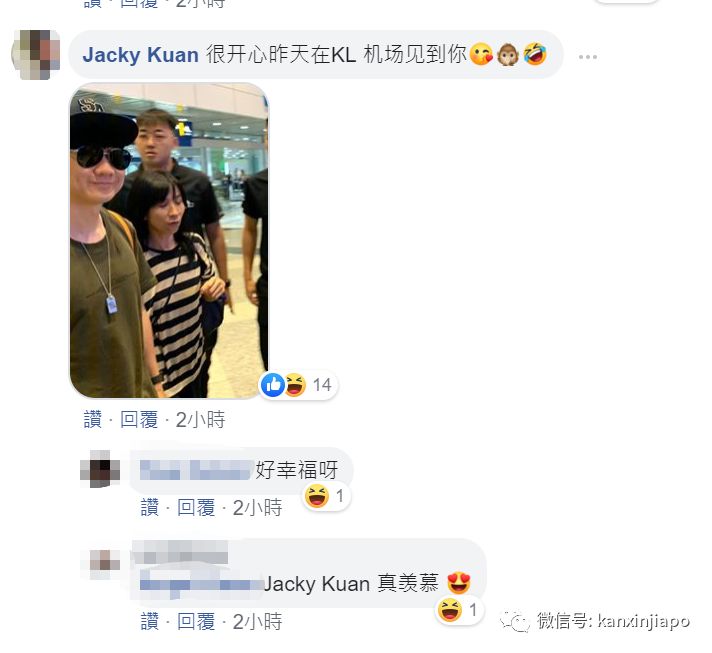Image resolution: width=712 pixels, height=653 pixels.
Task: Reply to Jacky Kuan's comment via 回覆
Action: 139,419
